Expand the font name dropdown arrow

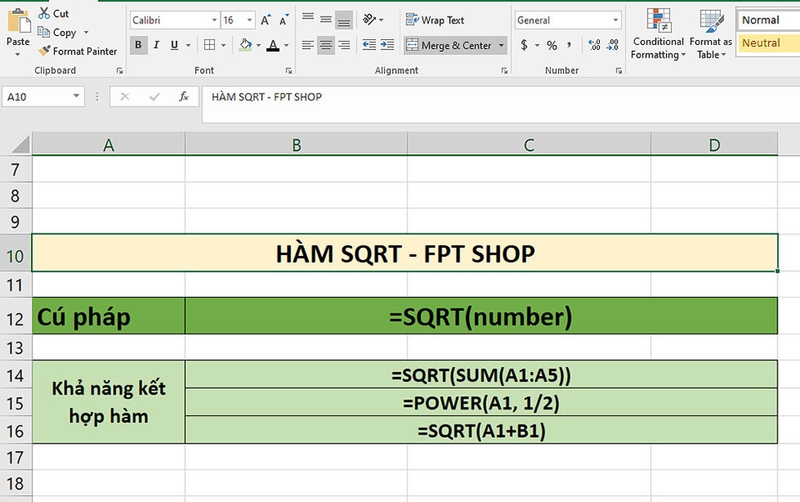pos(214,20)
